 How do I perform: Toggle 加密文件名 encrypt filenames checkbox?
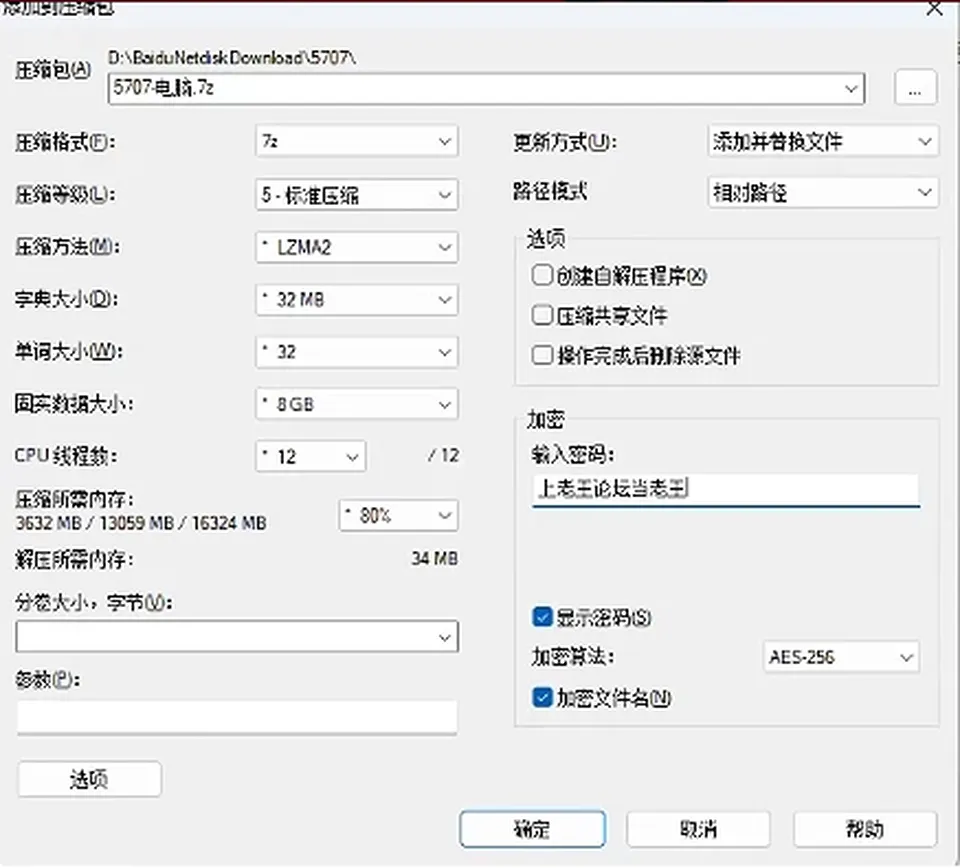(542, 697)
